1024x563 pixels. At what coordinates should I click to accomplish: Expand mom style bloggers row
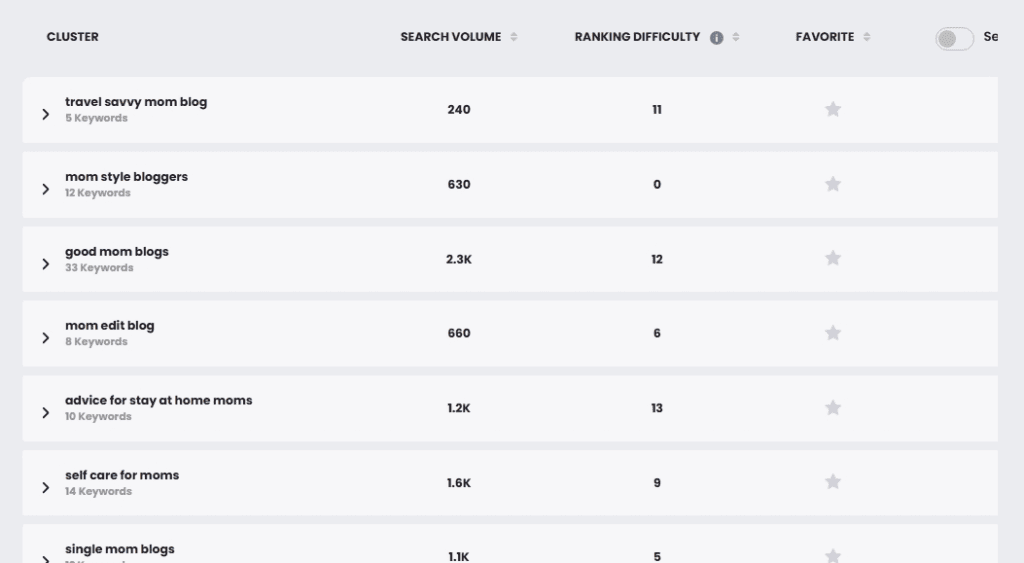(x=45, y=189)
